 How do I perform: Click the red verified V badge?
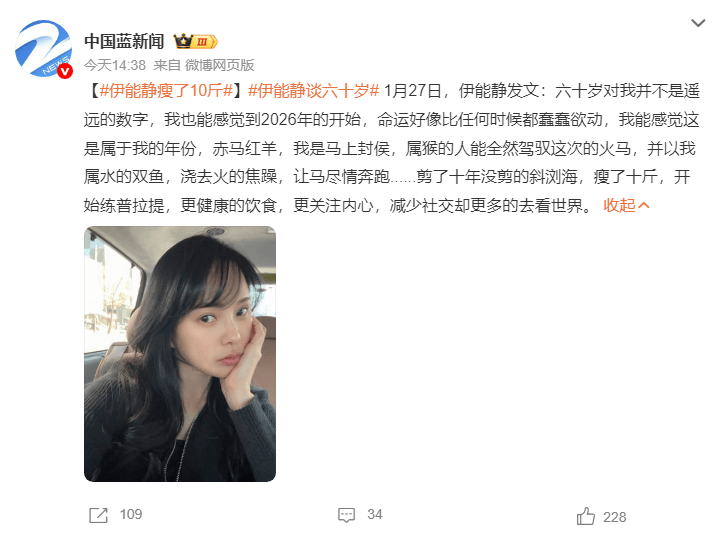pyautogui.click(x=65, y=71)
